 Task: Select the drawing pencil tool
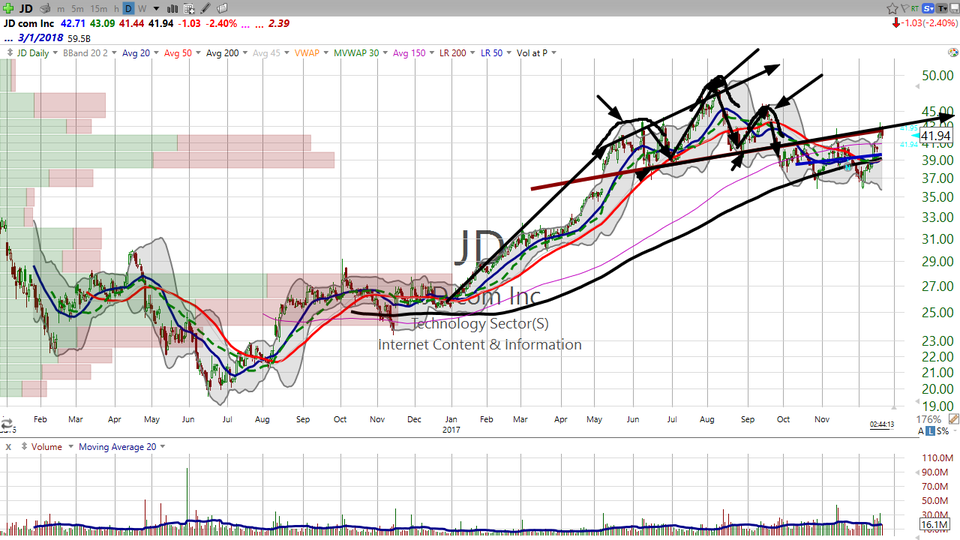click(x=206, y=9)
